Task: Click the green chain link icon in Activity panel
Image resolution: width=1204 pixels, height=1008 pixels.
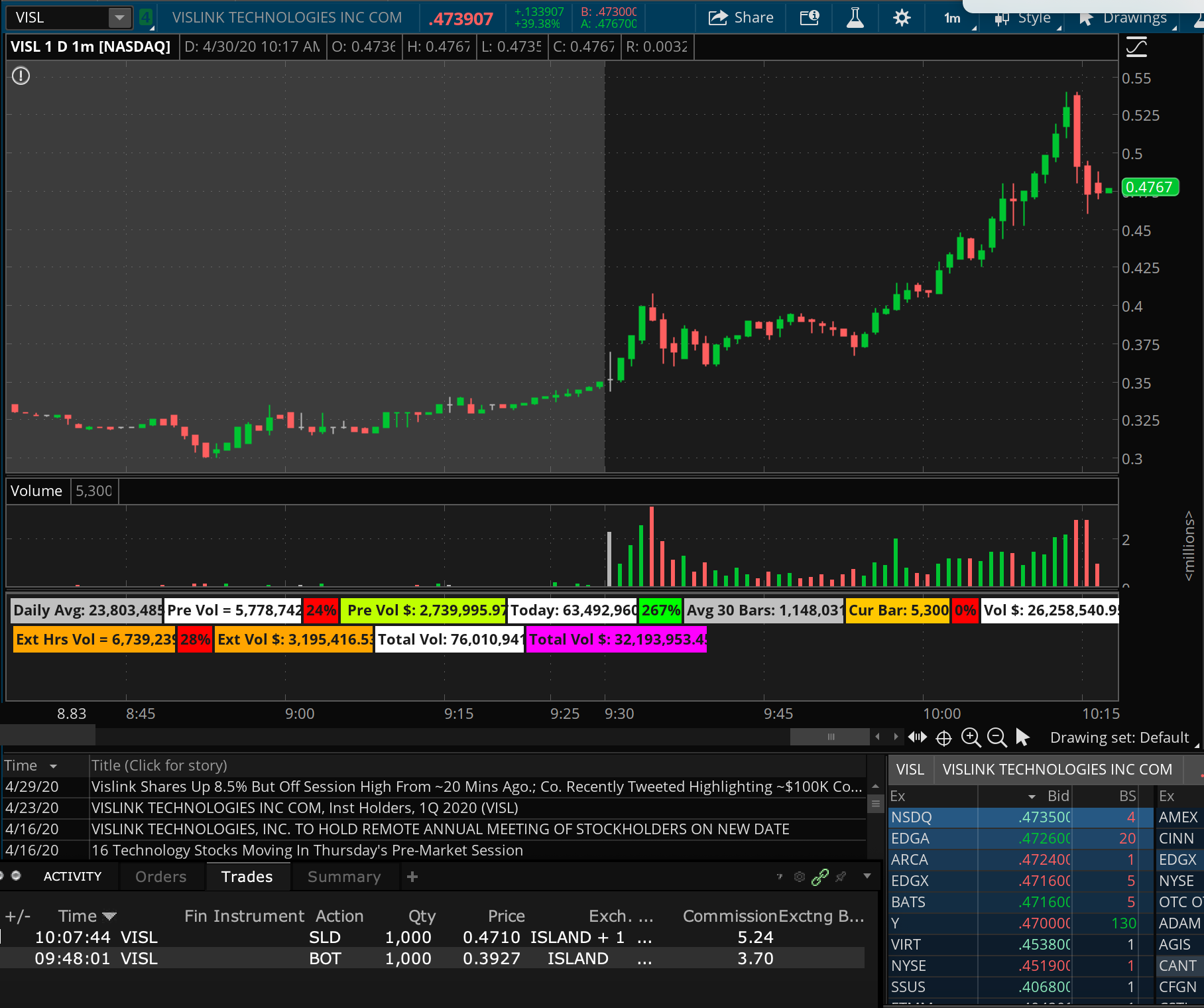Action: click(x=820, y=877)
